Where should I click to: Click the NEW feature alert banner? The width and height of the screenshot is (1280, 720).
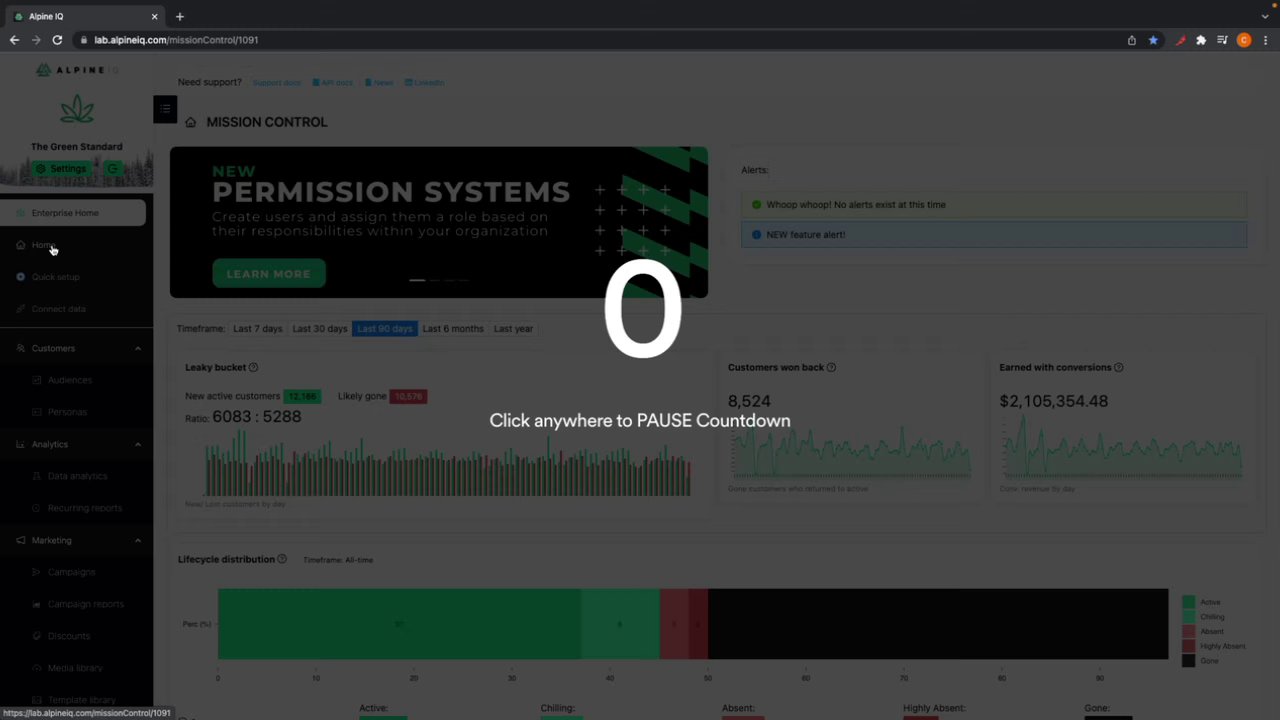[x=994, y=235]
